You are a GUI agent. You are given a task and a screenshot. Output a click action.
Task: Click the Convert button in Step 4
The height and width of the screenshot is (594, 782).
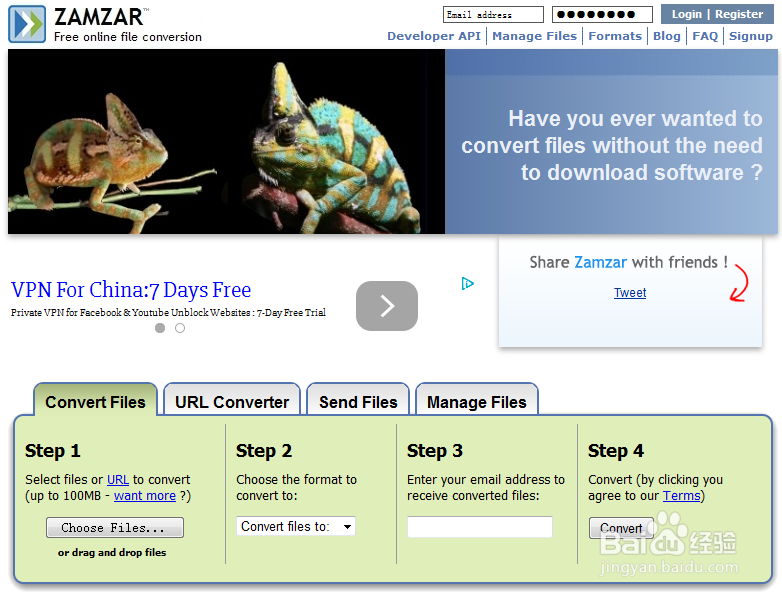(621, 528)
